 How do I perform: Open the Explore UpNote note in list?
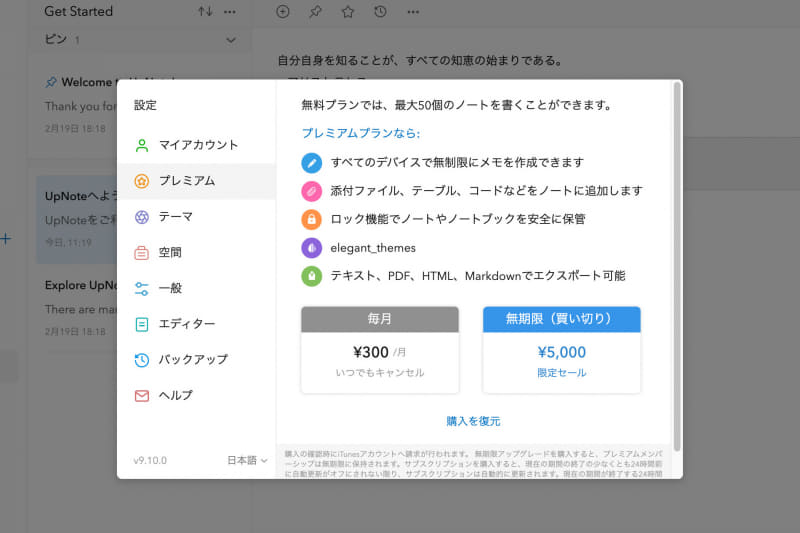click(x=77, y=309)
